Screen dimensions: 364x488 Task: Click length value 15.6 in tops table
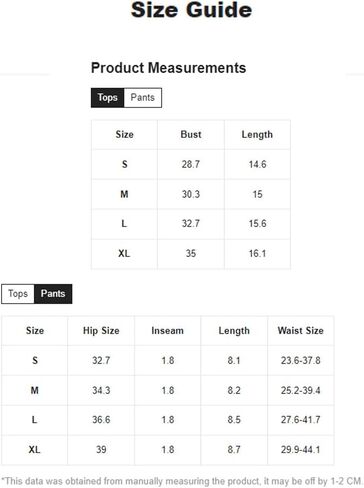coord(257,223)
